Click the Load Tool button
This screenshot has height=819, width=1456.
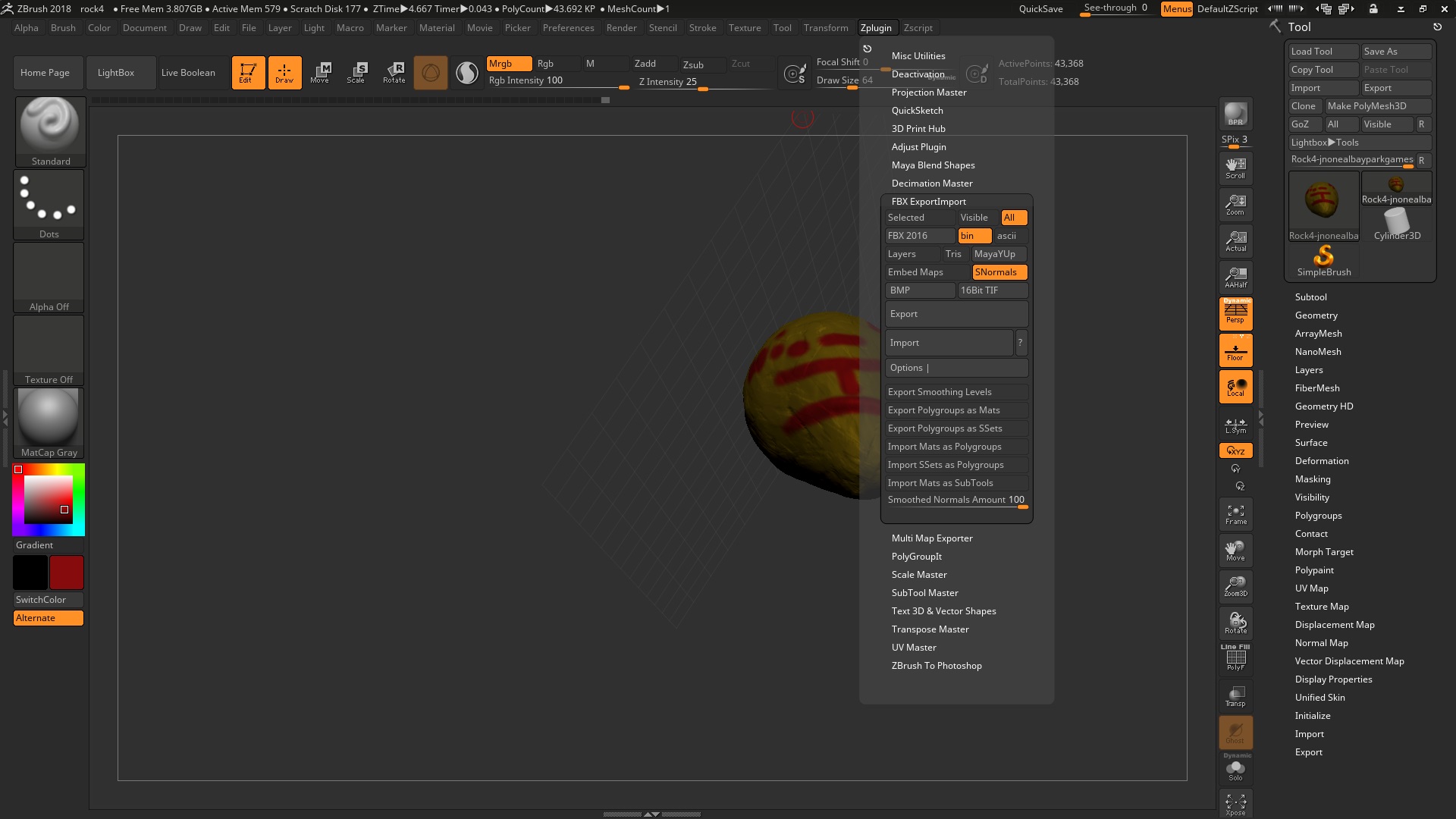(x=1323, y=52)
